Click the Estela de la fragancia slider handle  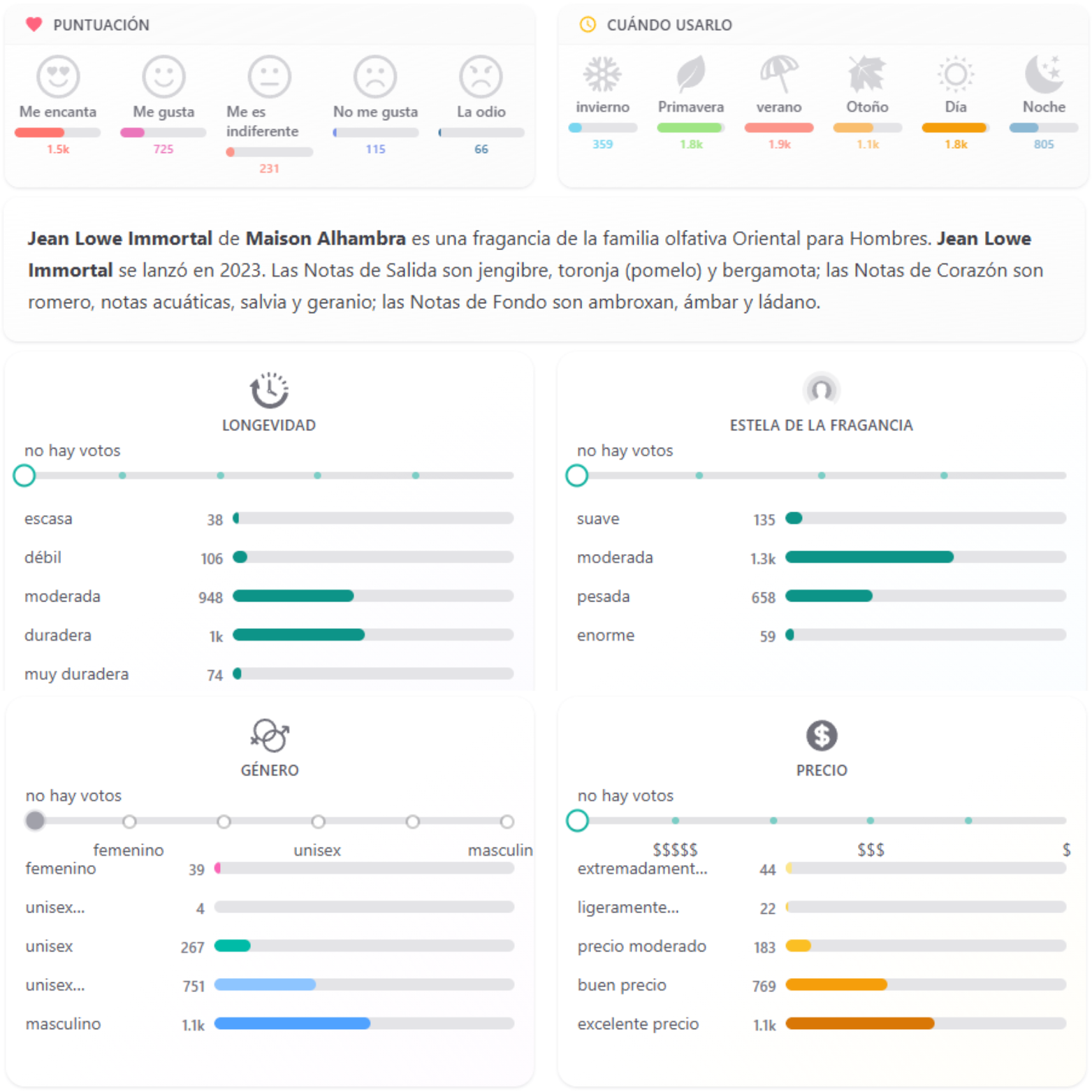click(x=576, y=476)
